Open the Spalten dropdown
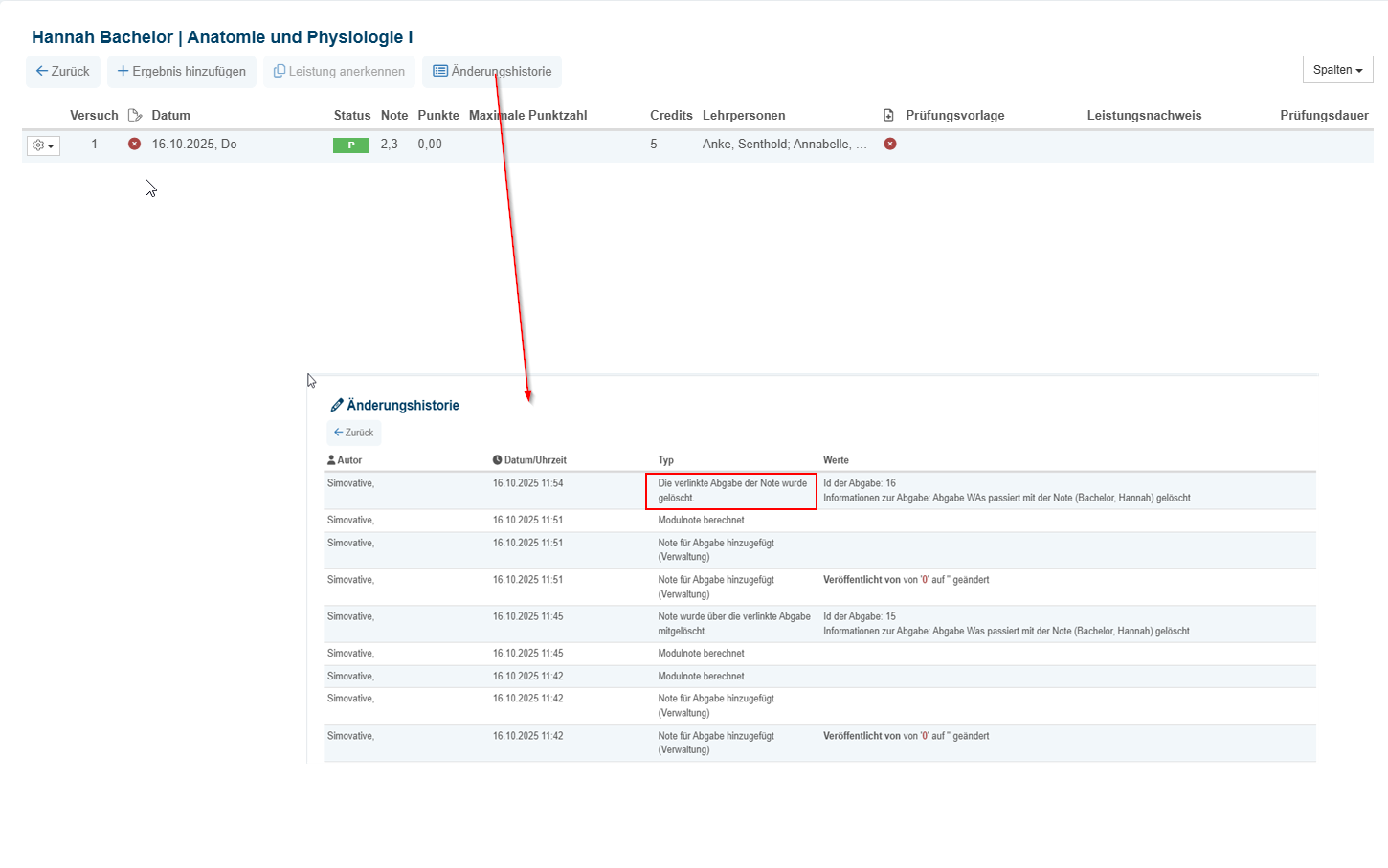The width and height of the screenshot is (1388, 868). 1337,70
